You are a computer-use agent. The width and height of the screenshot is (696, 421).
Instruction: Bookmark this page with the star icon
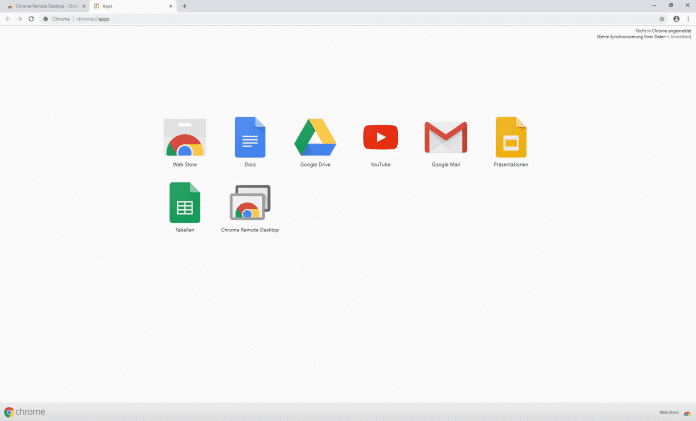tap(662, 19)
